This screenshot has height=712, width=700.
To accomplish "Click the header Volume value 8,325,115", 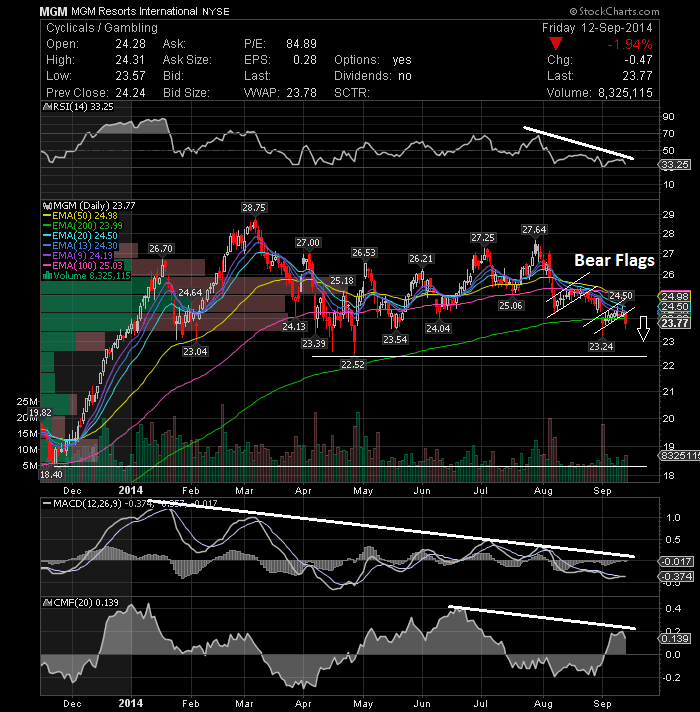I will [x=625, y=93].
